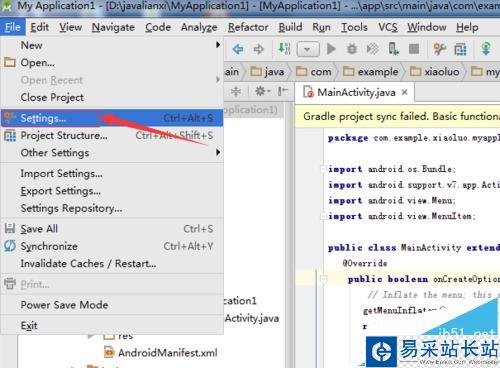
Task: Choose Settings Repository... entry
Action: (x=112, y=208)
